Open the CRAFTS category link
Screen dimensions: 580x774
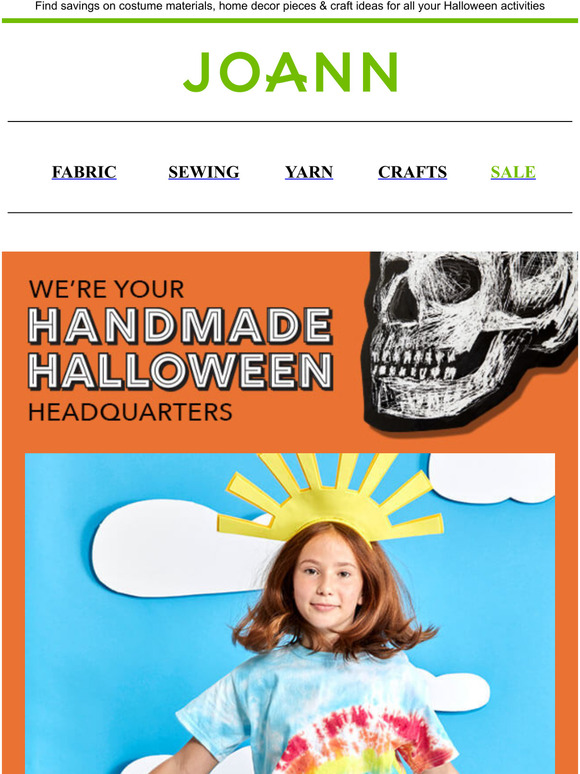click(x=413, y=172)
